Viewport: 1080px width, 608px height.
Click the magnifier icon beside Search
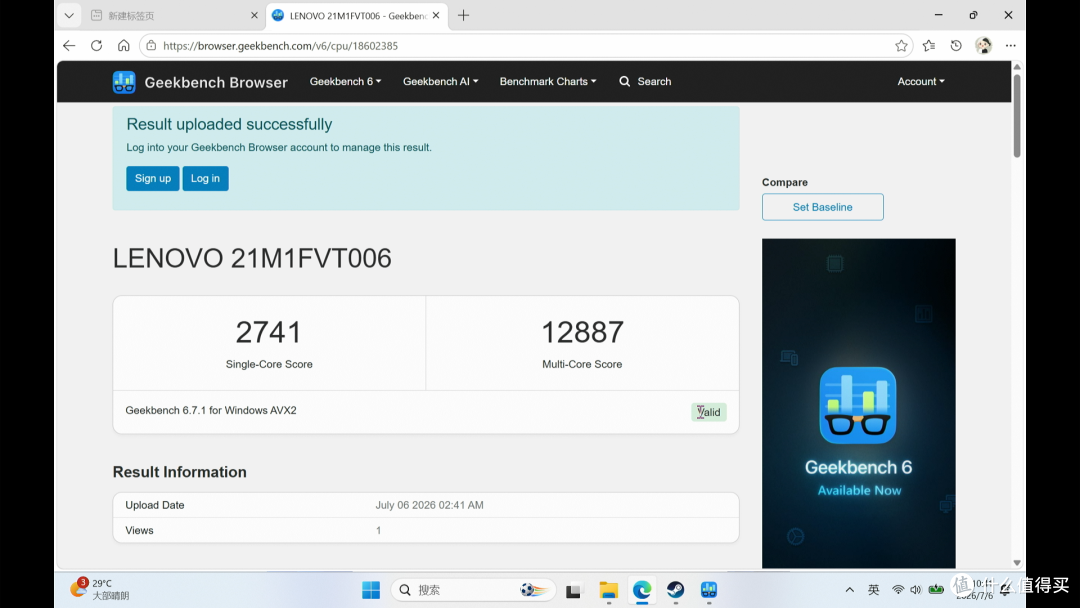(625, 81)
